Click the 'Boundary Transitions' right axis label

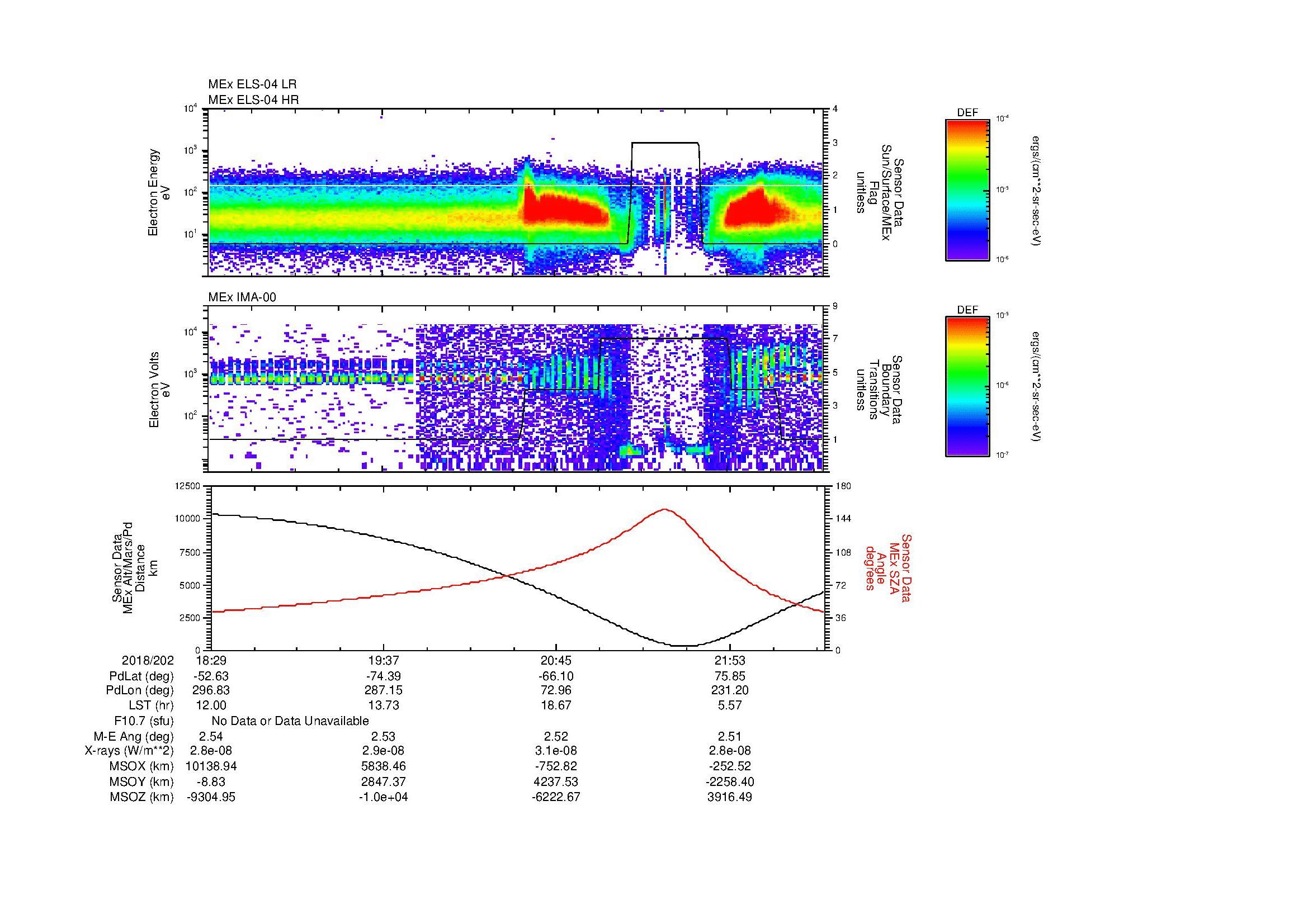(x=880, y=390)
